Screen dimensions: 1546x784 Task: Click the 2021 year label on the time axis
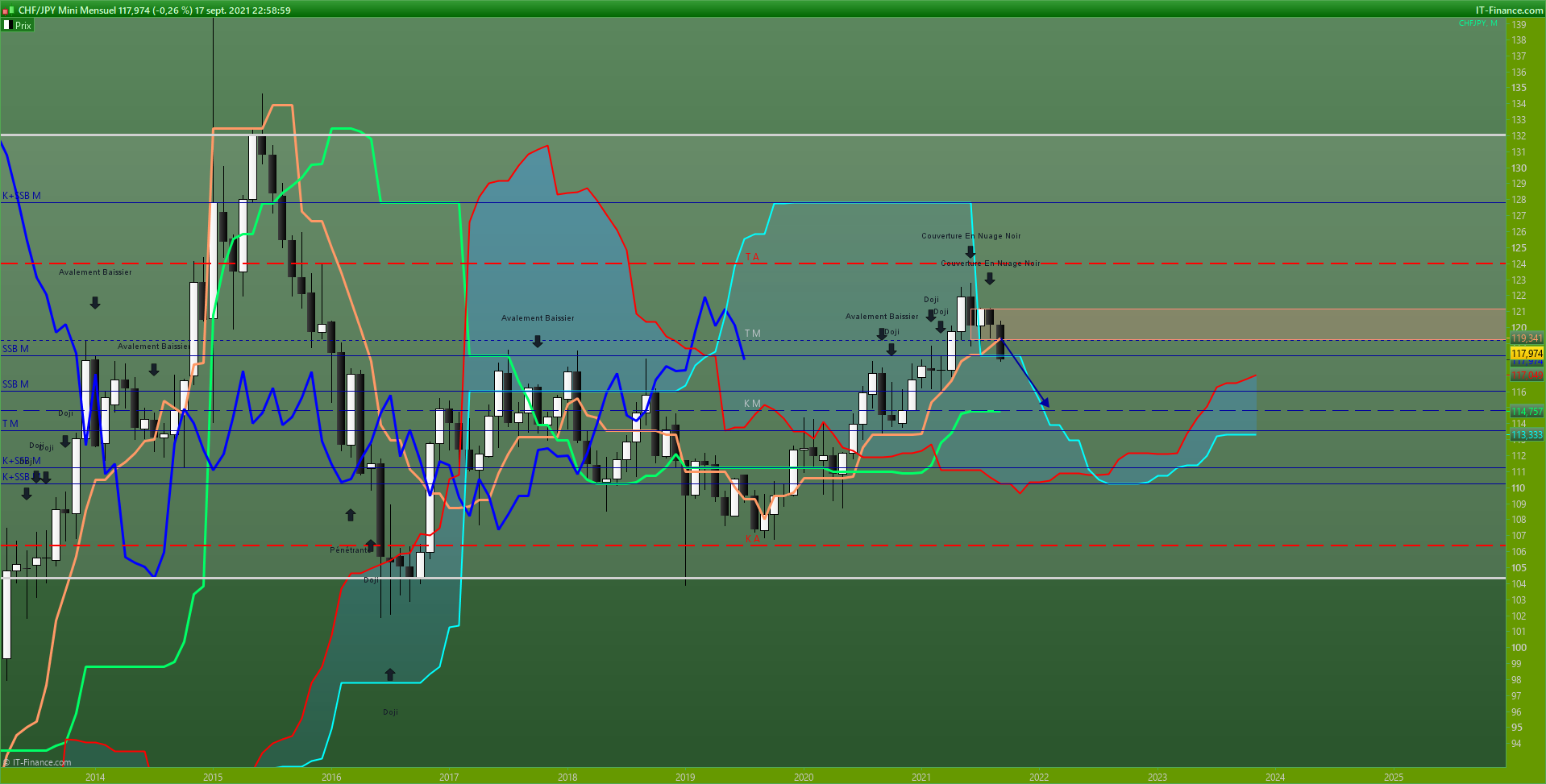coord(921,778)
